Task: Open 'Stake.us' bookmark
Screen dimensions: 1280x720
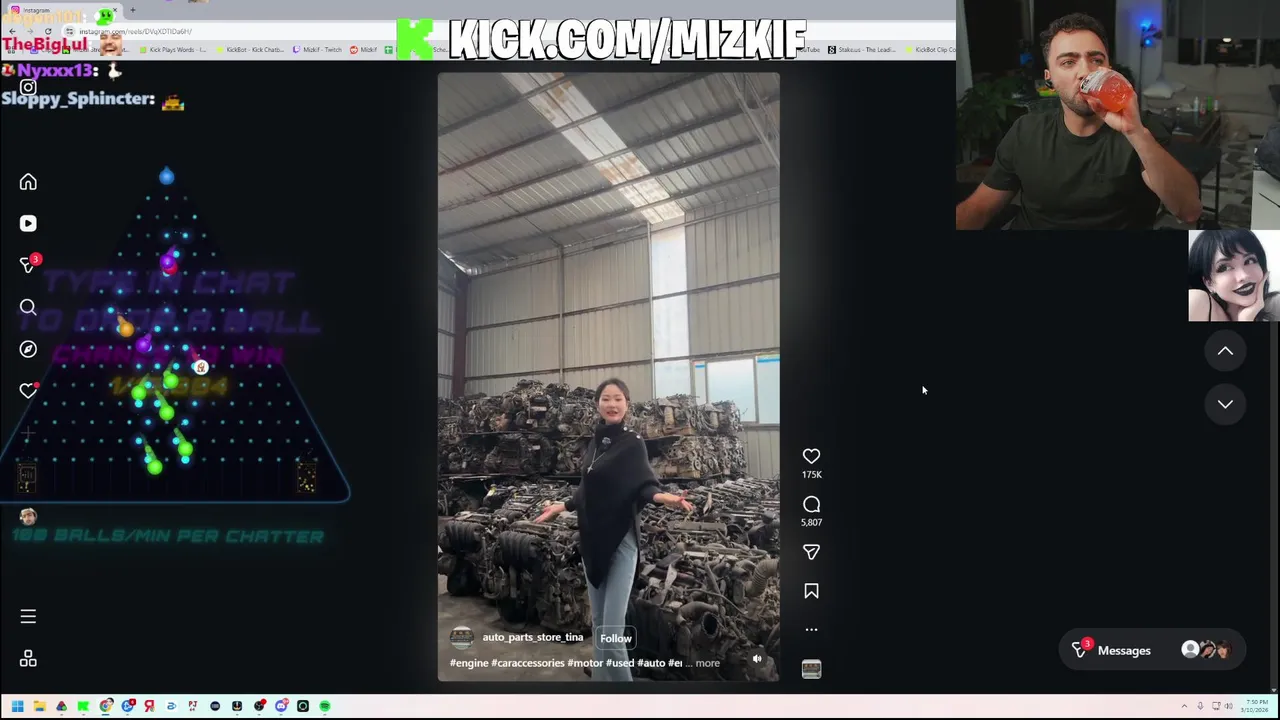Action: click(861, 49)
